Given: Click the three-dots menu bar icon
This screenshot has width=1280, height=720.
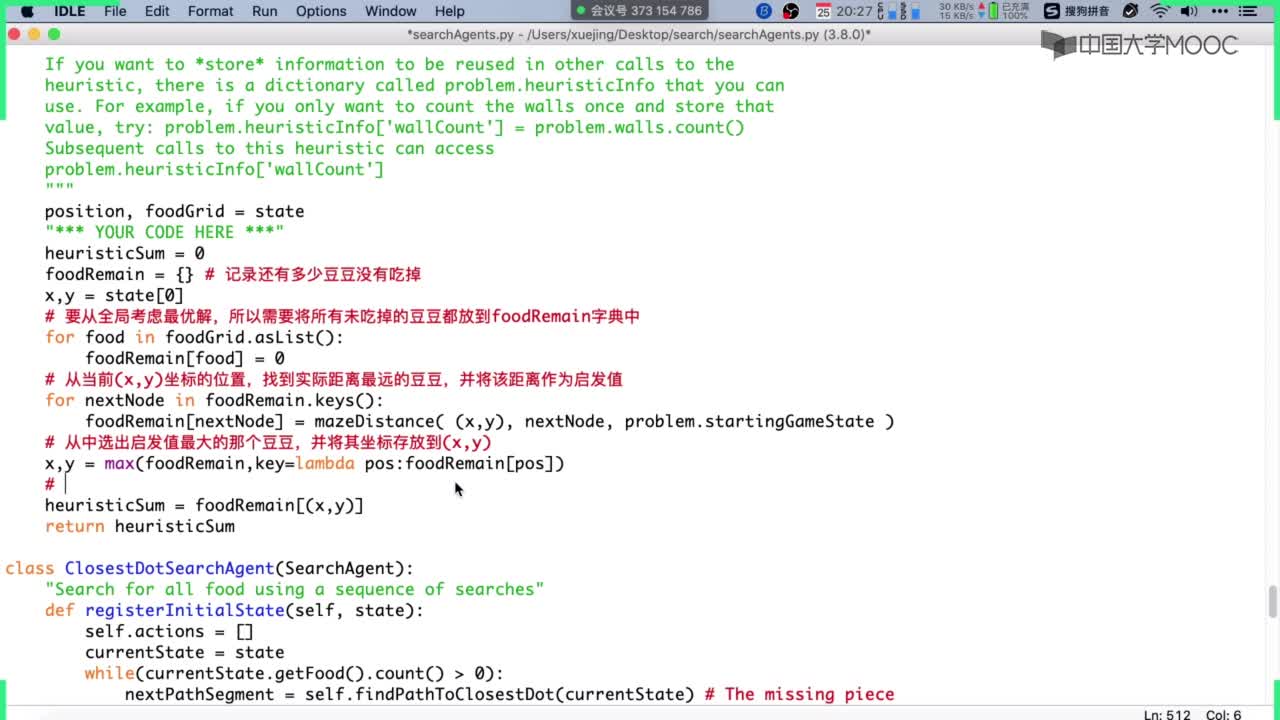Looking at the screenshot, I should [1220, 11].
